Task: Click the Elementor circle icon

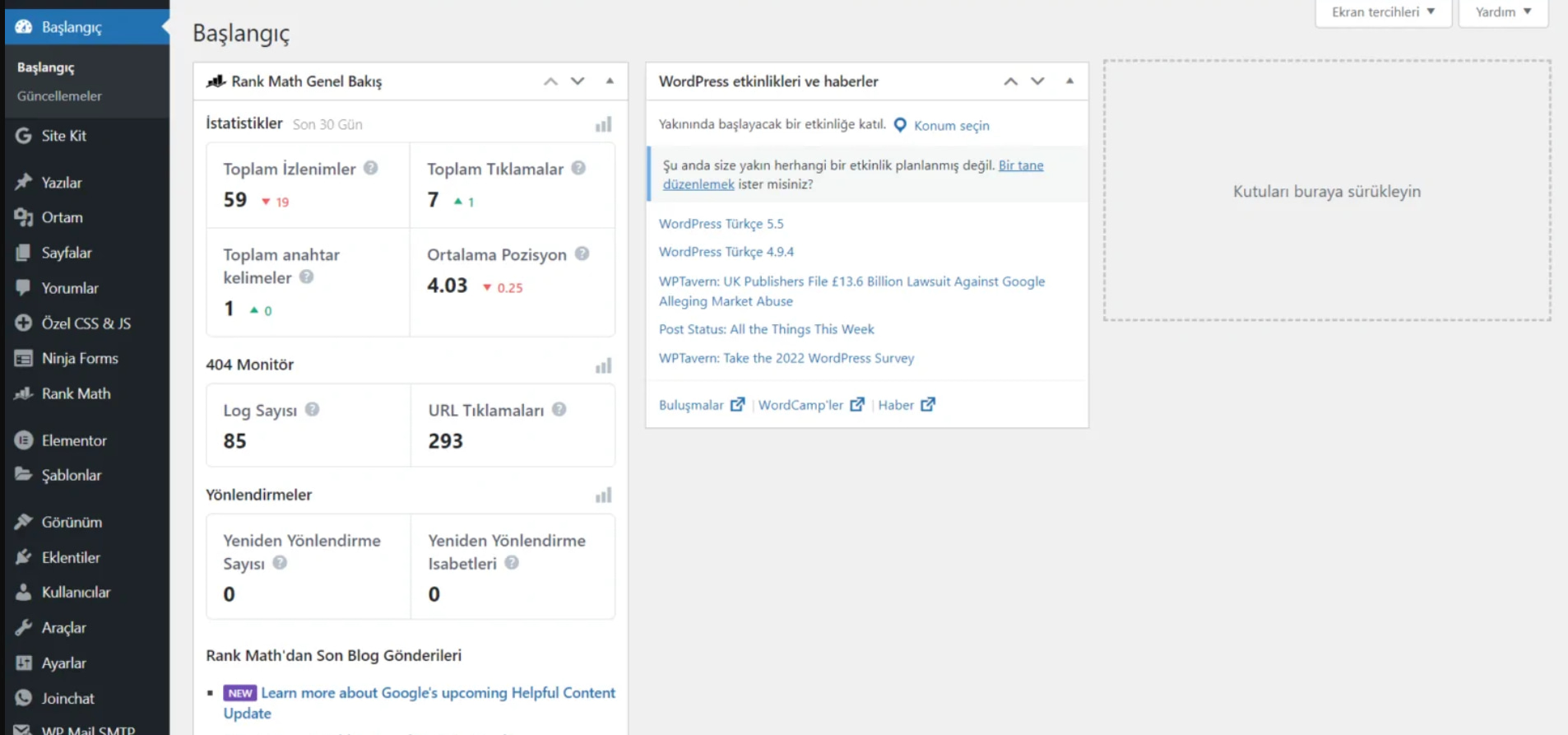Action: pos(24,440)
